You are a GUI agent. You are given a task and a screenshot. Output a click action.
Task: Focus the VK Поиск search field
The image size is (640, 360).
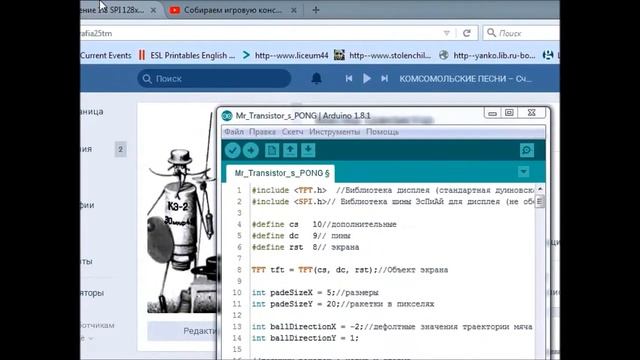pos(214,78)
